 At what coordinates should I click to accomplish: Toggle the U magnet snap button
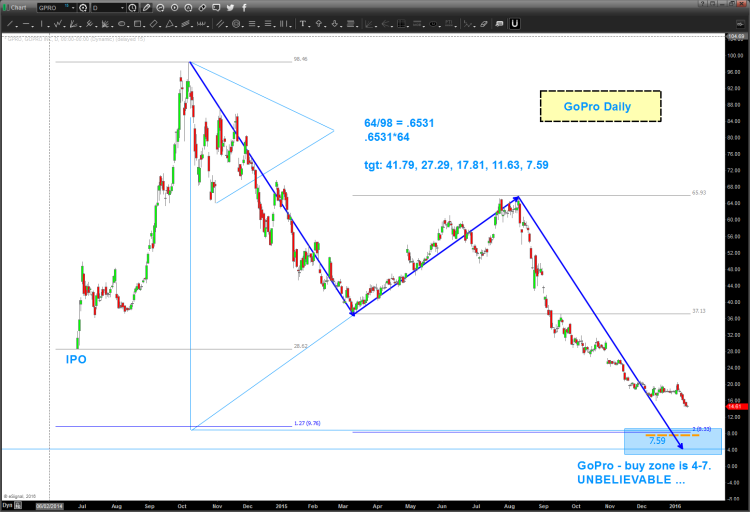point(515,23)
